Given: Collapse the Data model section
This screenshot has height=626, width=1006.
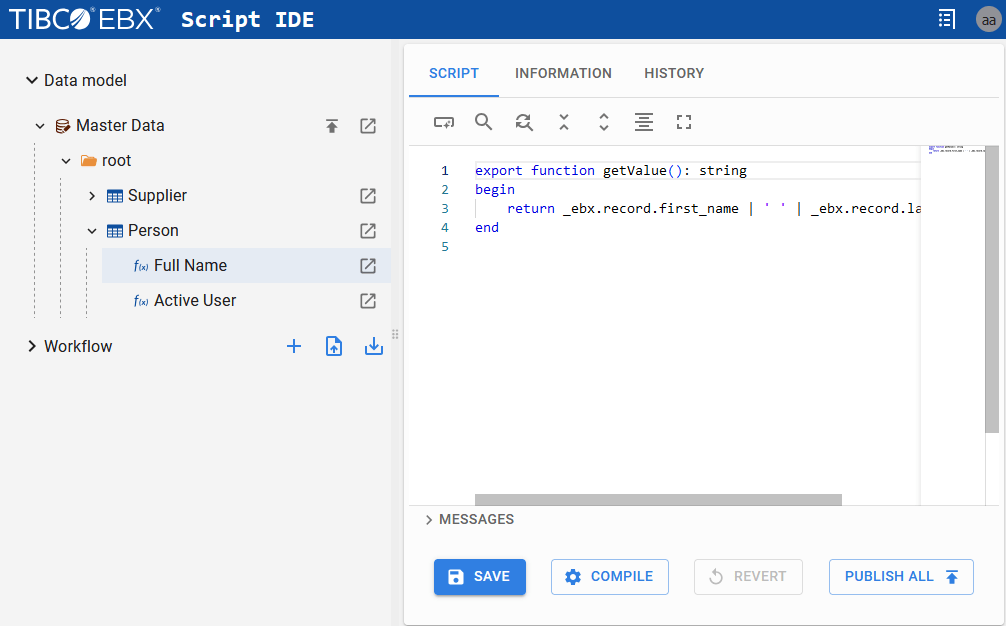Looking at the screenshot, I should click(32, 81).
